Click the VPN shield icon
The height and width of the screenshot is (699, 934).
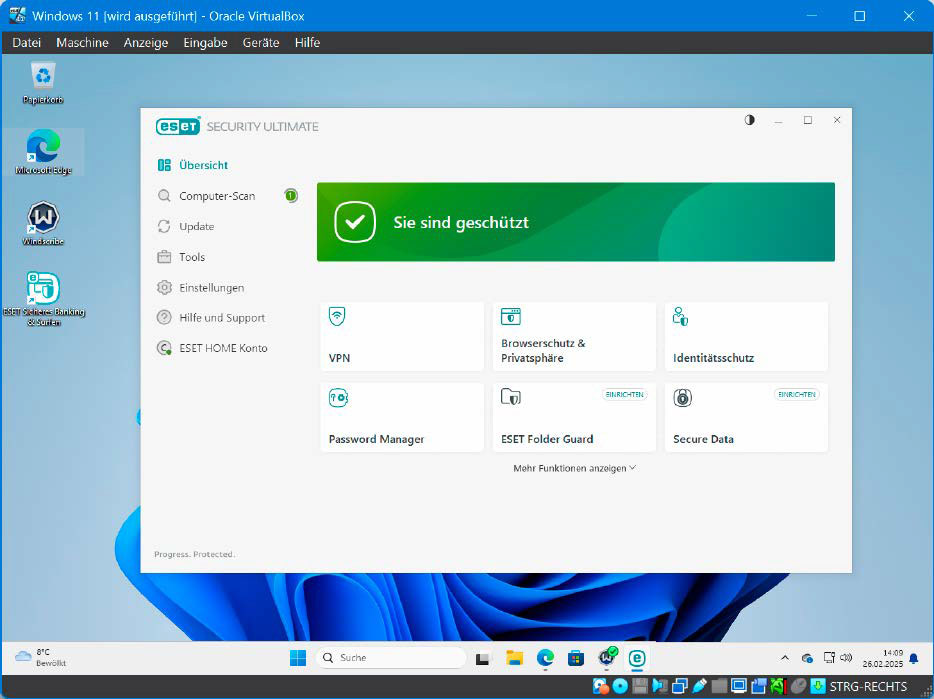click(x=337, y=316)
